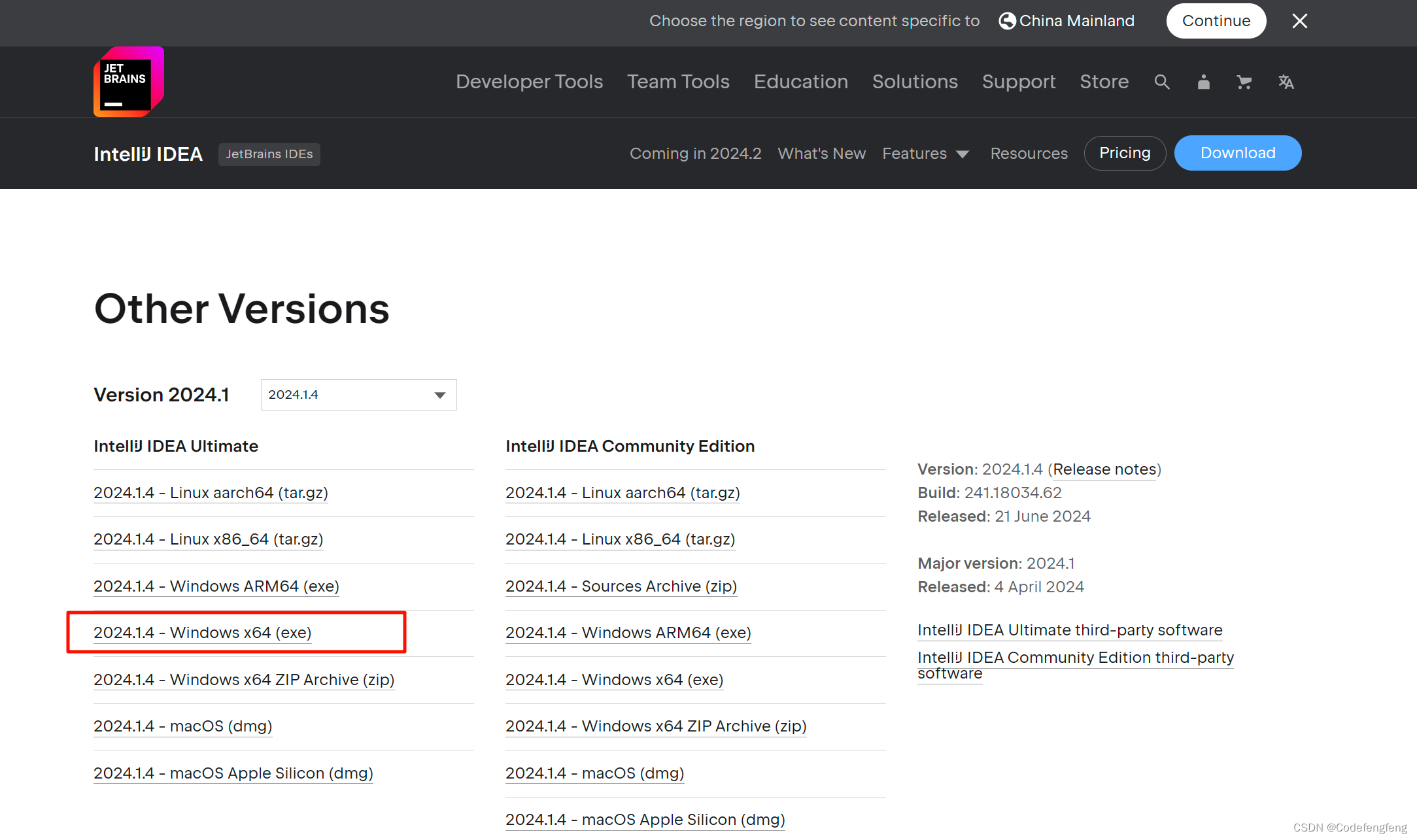The image size is (1417, 840).
Task: Expand the Features dropdown arrow
Action: tap(962, 154)
